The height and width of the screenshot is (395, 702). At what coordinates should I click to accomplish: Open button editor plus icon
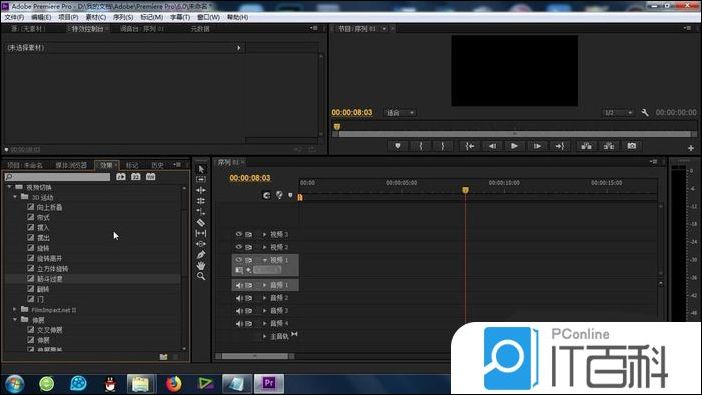[691, 148]
